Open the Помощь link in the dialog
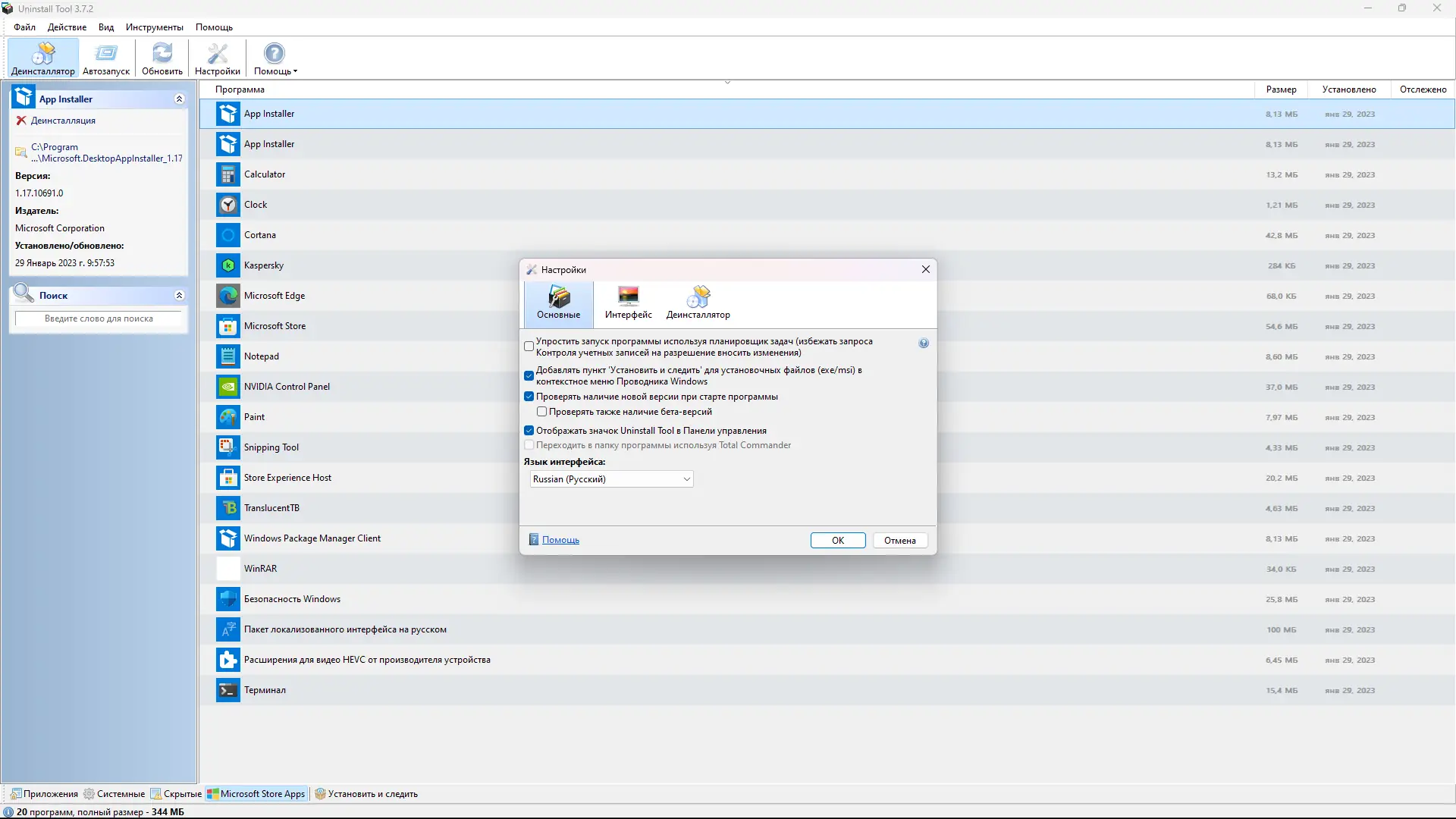 tap(560, 540)
